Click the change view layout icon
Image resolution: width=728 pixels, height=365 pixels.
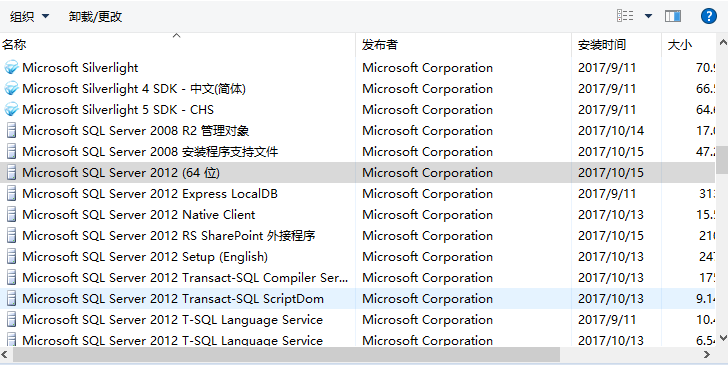[x=625, y=16]
